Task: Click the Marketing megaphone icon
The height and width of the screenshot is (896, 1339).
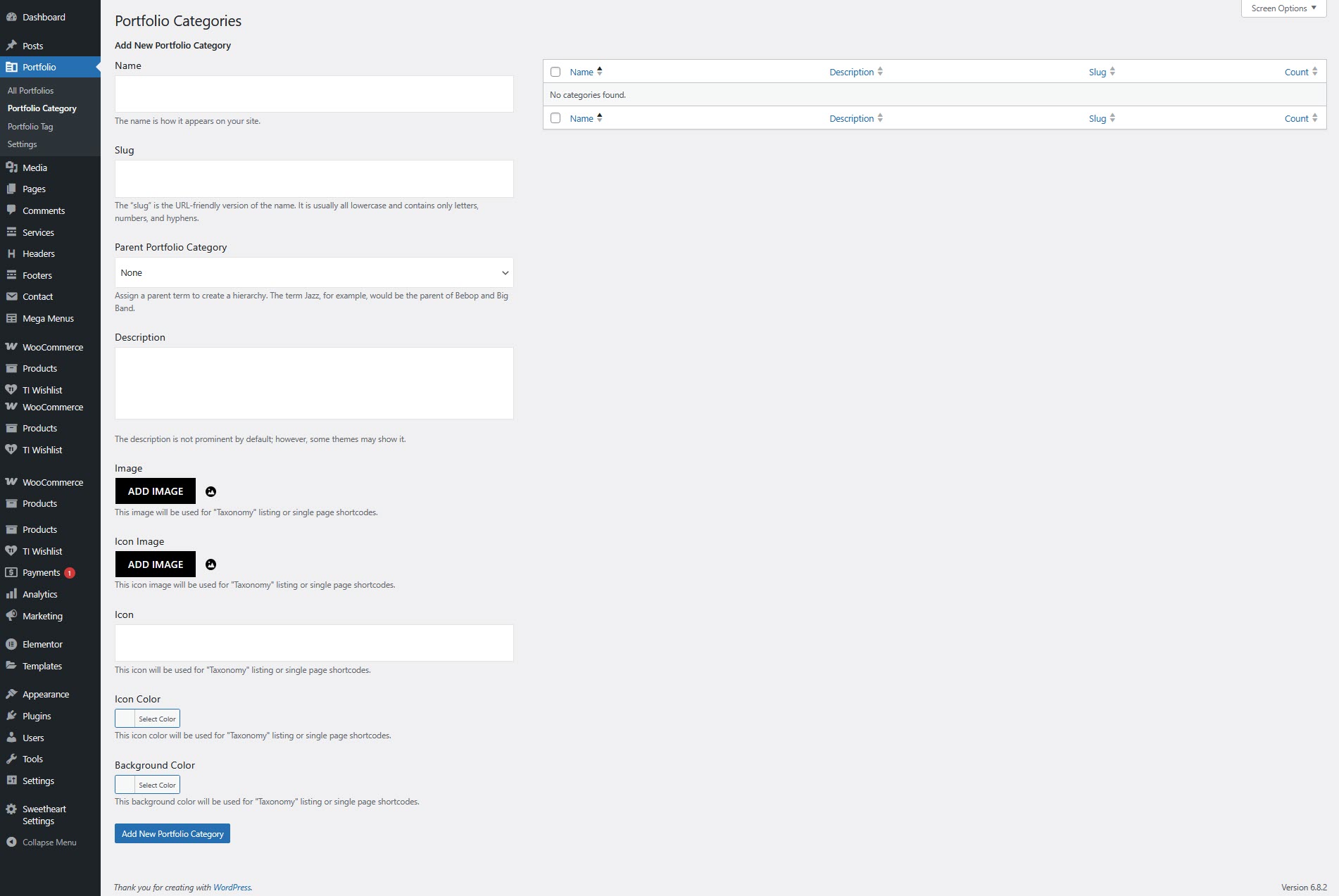Action: coord(11,616)
